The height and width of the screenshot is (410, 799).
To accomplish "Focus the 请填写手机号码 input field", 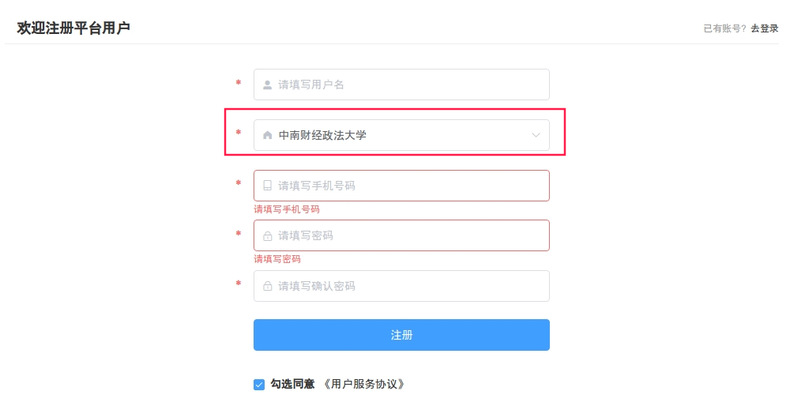I will click(410, 185).
